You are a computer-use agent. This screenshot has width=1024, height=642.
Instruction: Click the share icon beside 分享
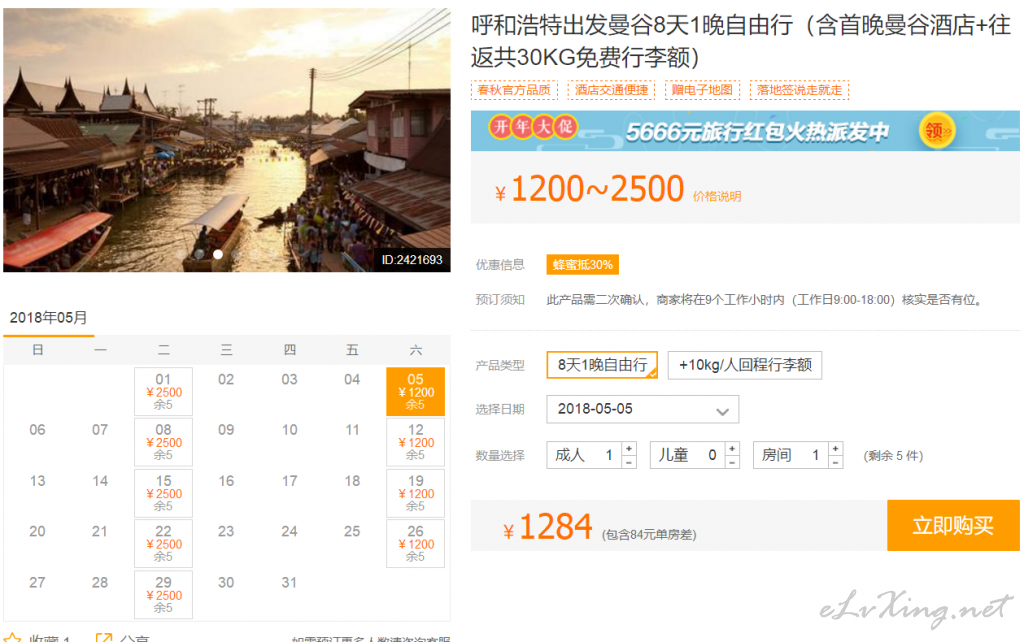point(103,637)
